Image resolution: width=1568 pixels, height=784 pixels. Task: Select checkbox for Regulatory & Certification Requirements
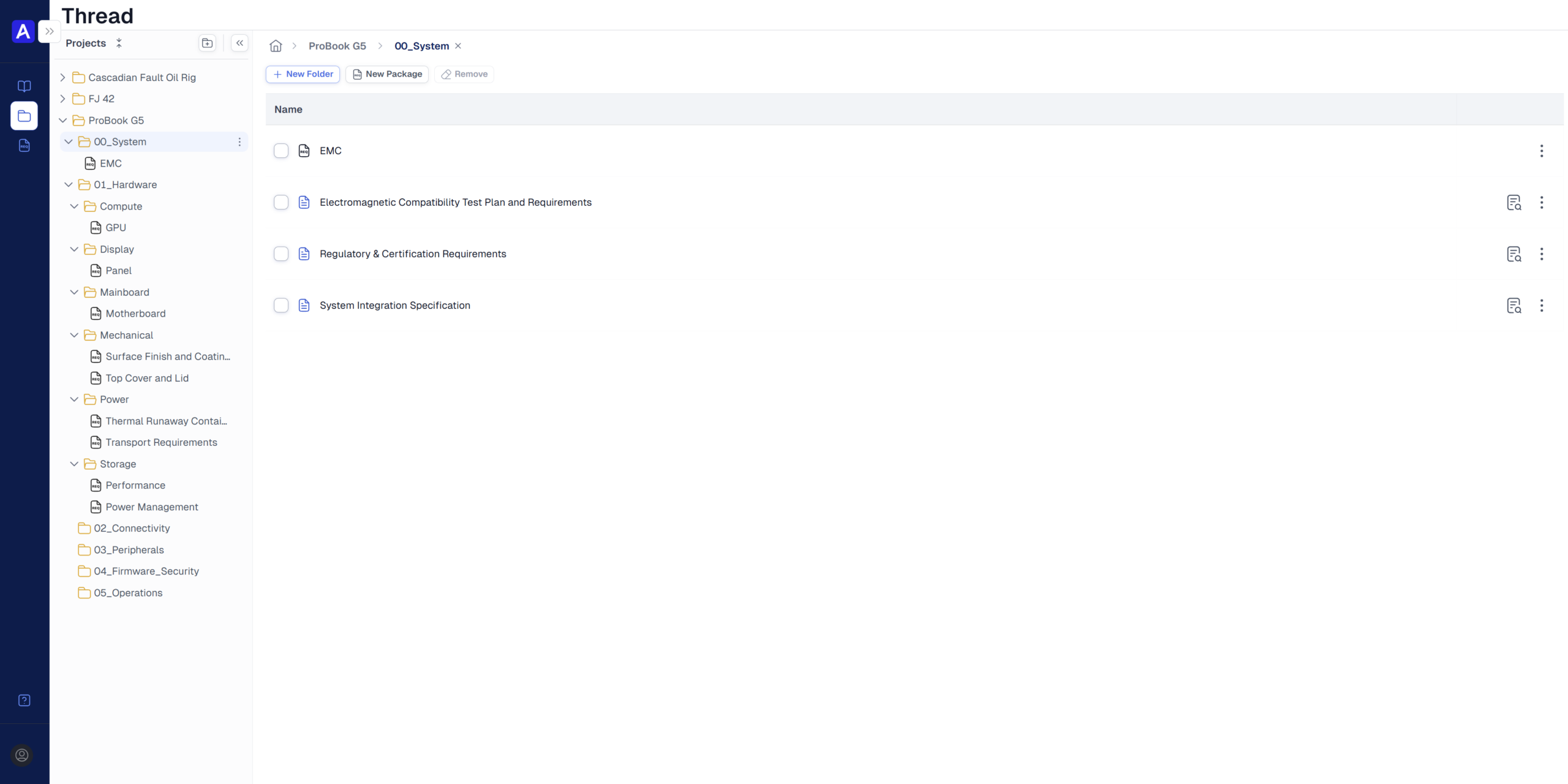click(x=281, y=254)
